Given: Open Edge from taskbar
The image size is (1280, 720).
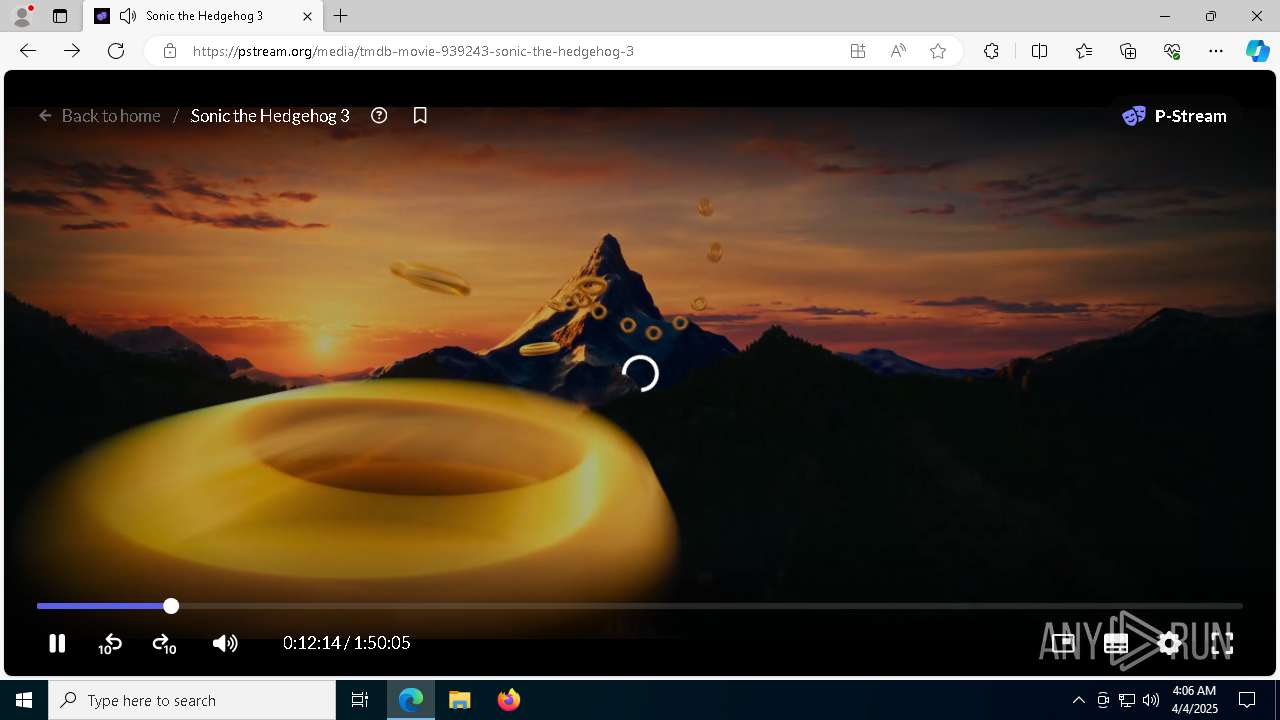Looking at the screenshot, I should (411, 700).
